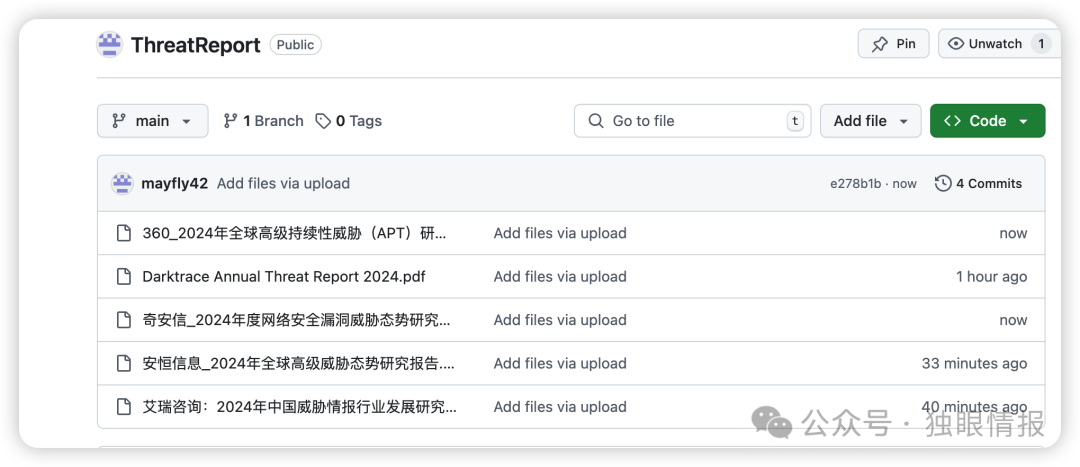Click 'now' timestamp in the 奇安信 row
The width and height of the screenshot is (1080, 467).
point(1013,320)
